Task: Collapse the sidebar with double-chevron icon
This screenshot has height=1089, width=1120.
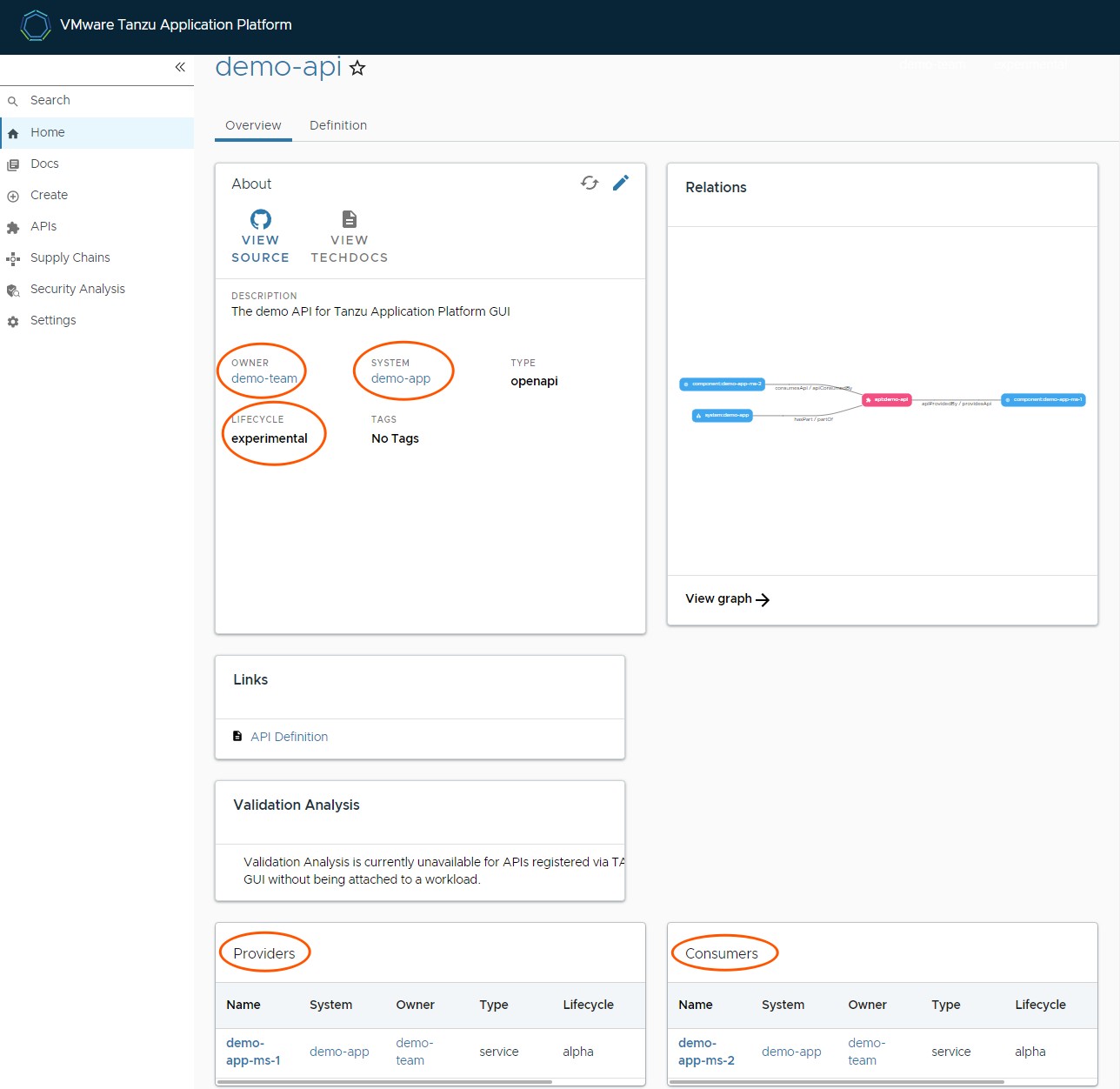Action: pyautogui.click(x=180, y=67)
